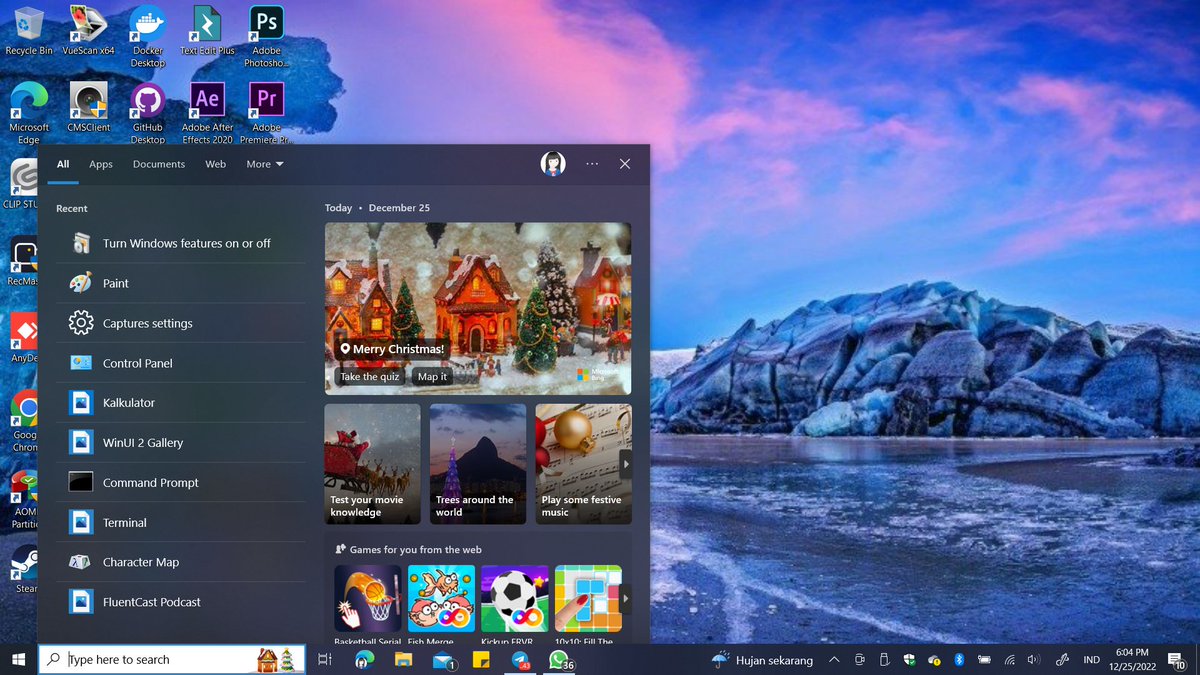
Task: Launch Command Prompt from recent list
Action: [181, 482]
